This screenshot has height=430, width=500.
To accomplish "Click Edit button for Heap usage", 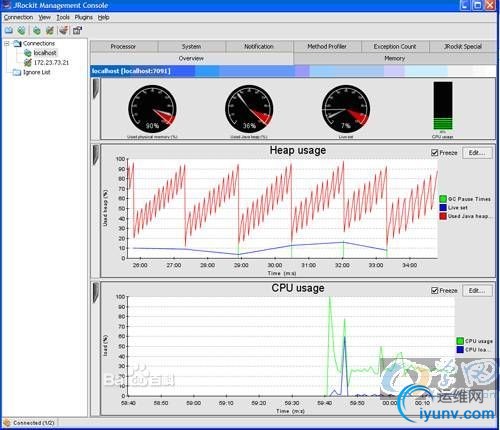I will coord(477,153).
